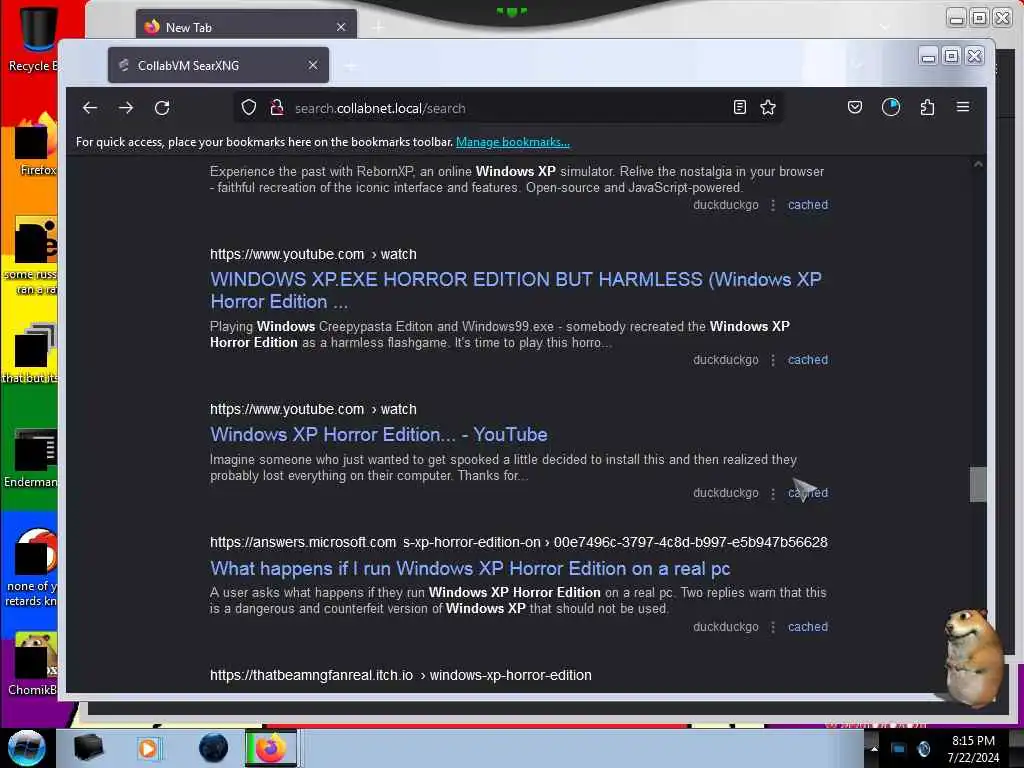The image size is (1024, 768).
Task: Open WINDOWS XP.EXE HORROR EDITION BUT HARMLESS result
Action: tap(516, 290)
